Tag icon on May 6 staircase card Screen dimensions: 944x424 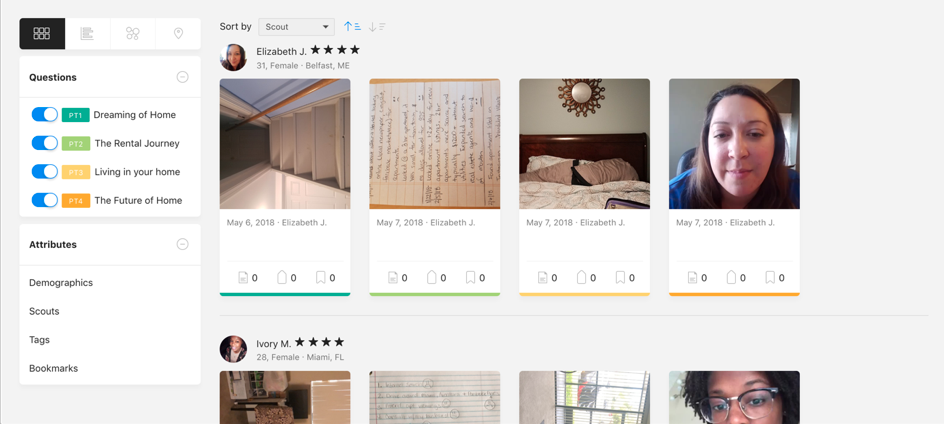tap(281, 277)
